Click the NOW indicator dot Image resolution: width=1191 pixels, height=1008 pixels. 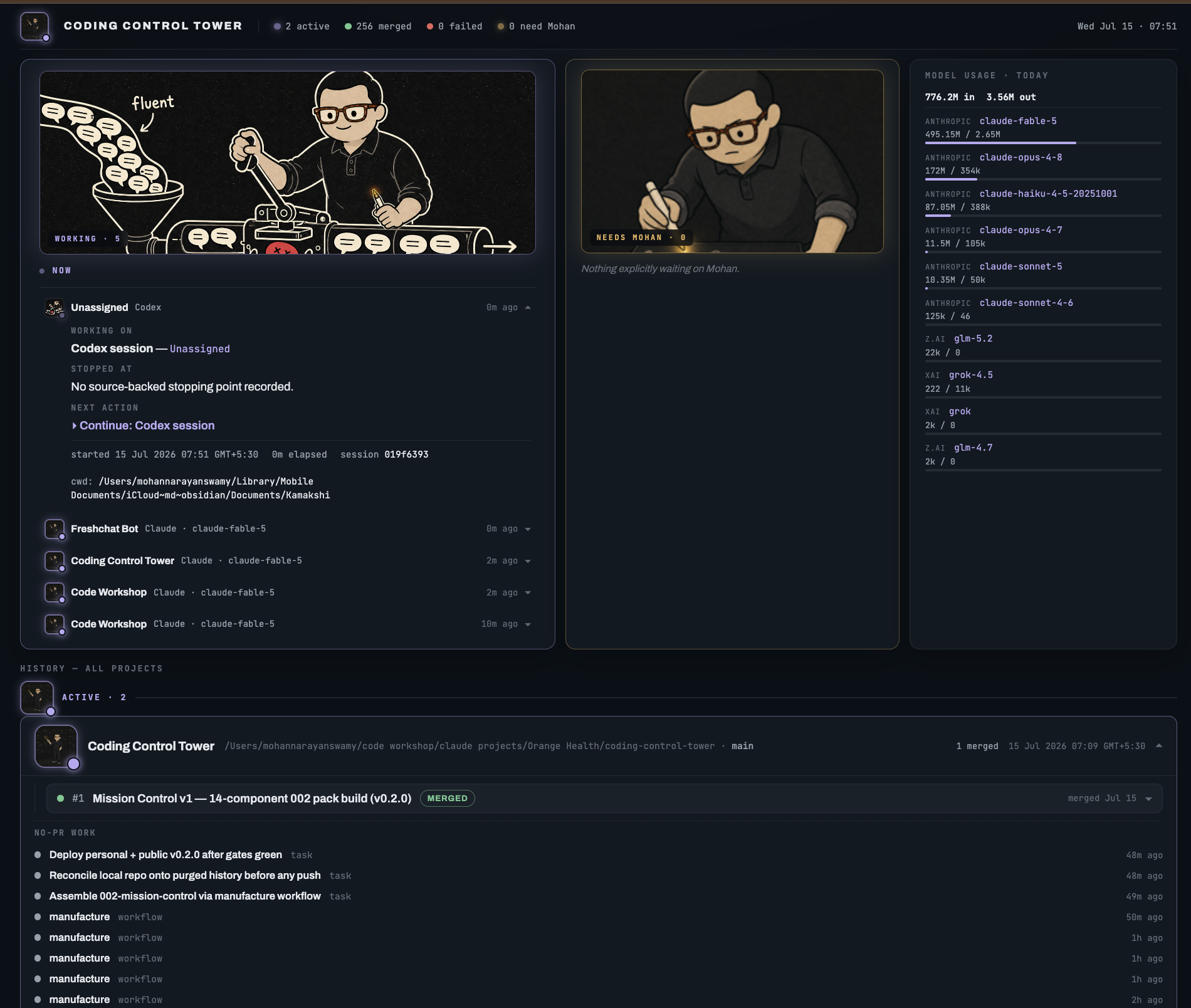coord(42,271)
